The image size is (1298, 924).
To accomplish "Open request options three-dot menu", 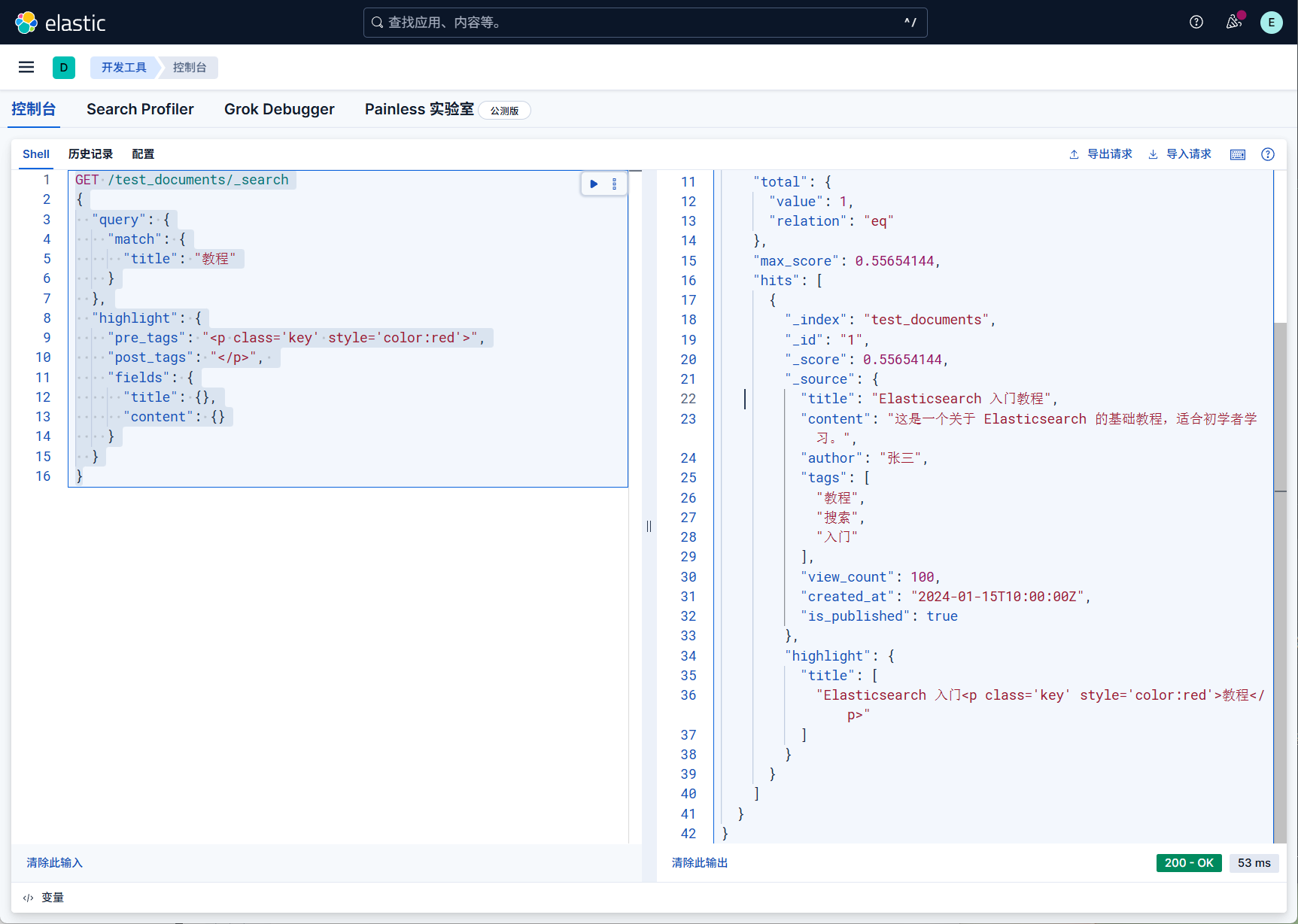I will pyautogui.click(x=614, y=184).
